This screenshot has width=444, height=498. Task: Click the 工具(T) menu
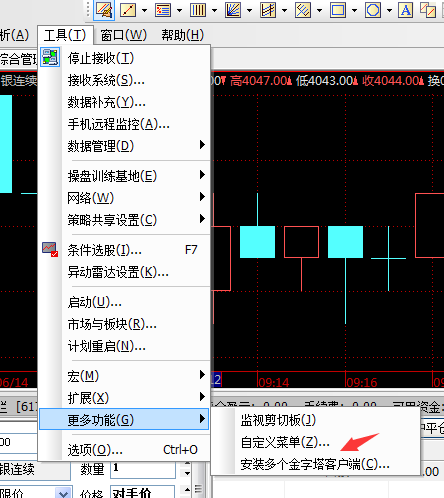click(65, 35)
